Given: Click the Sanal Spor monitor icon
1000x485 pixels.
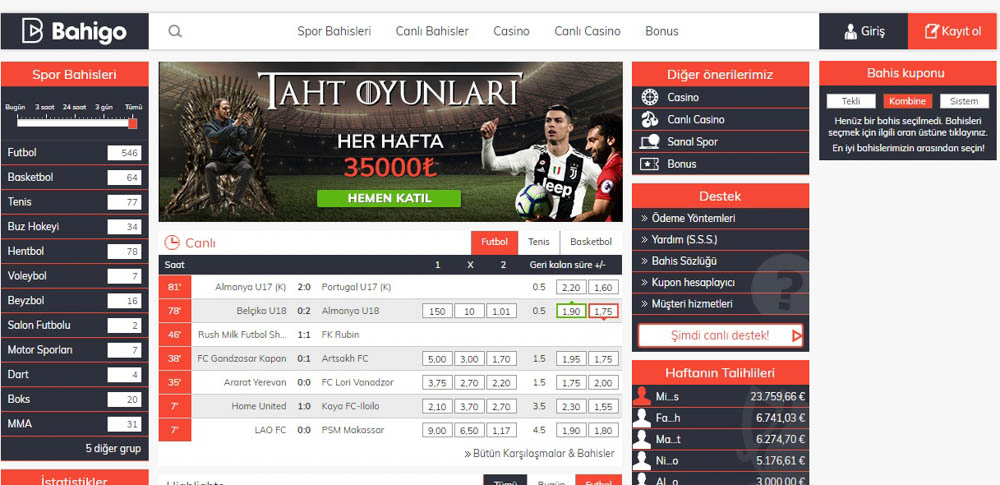Looking at the screenshot, I should click(x=649, y=142).
